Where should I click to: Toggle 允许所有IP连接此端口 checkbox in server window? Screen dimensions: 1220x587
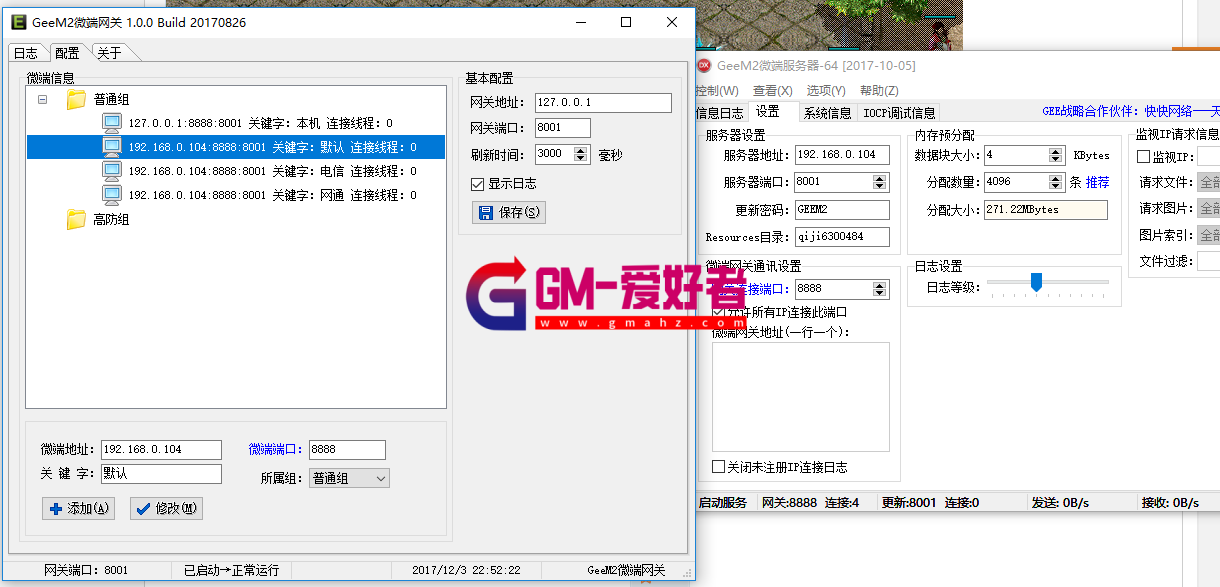(x=719, y=312)
